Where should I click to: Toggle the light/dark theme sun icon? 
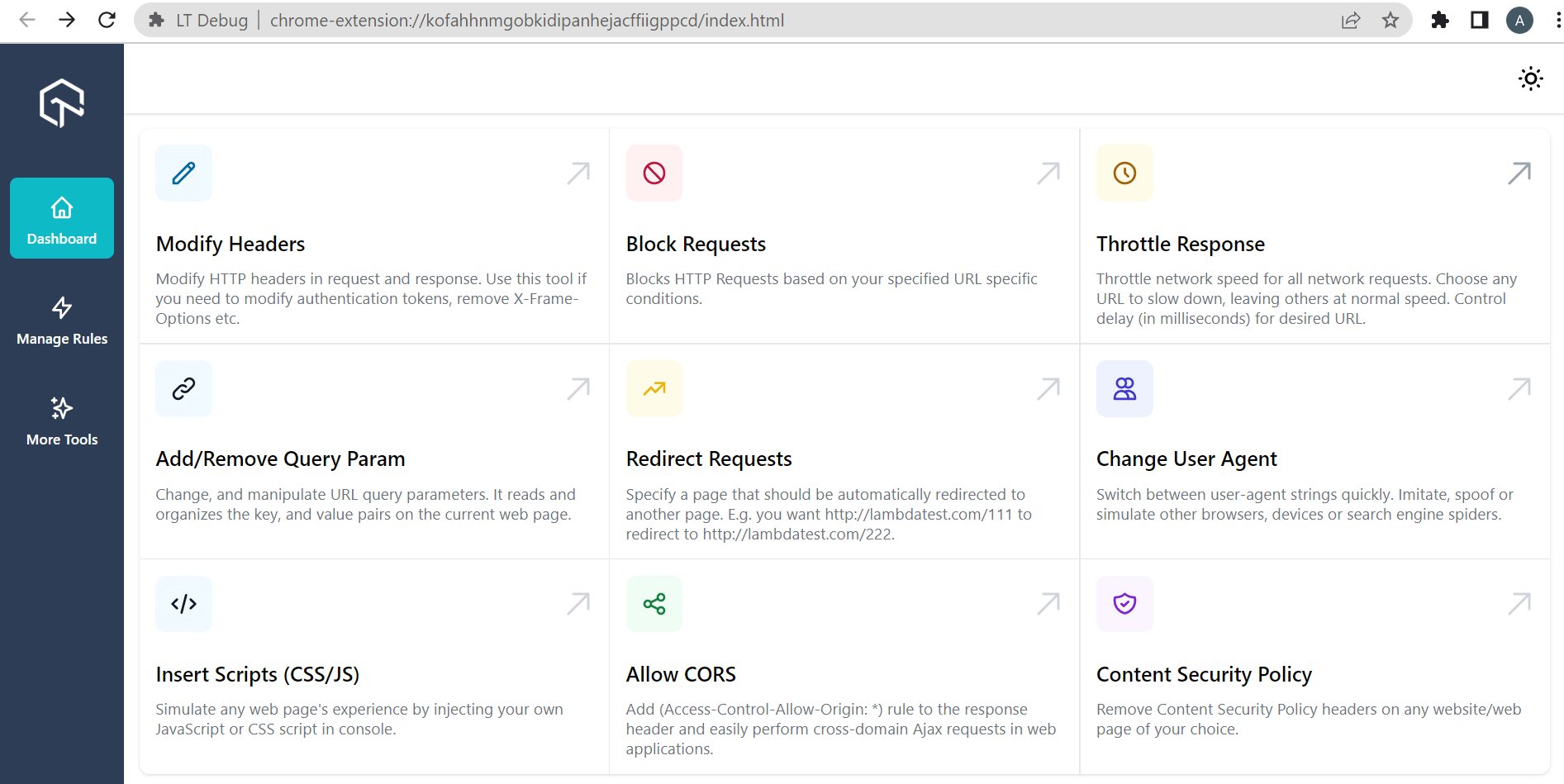[x=1530, y=78]
